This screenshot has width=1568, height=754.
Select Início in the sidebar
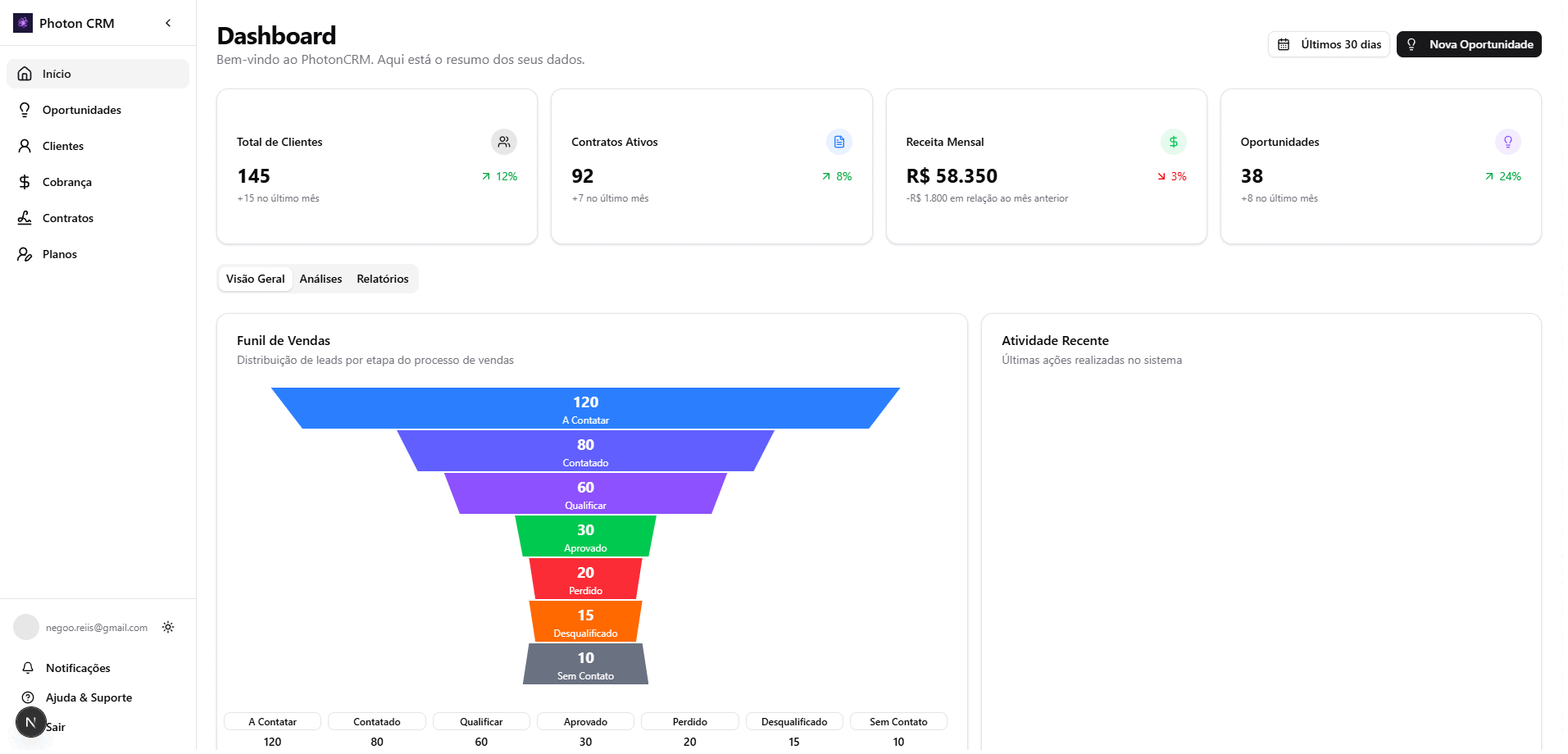point(56,73)
